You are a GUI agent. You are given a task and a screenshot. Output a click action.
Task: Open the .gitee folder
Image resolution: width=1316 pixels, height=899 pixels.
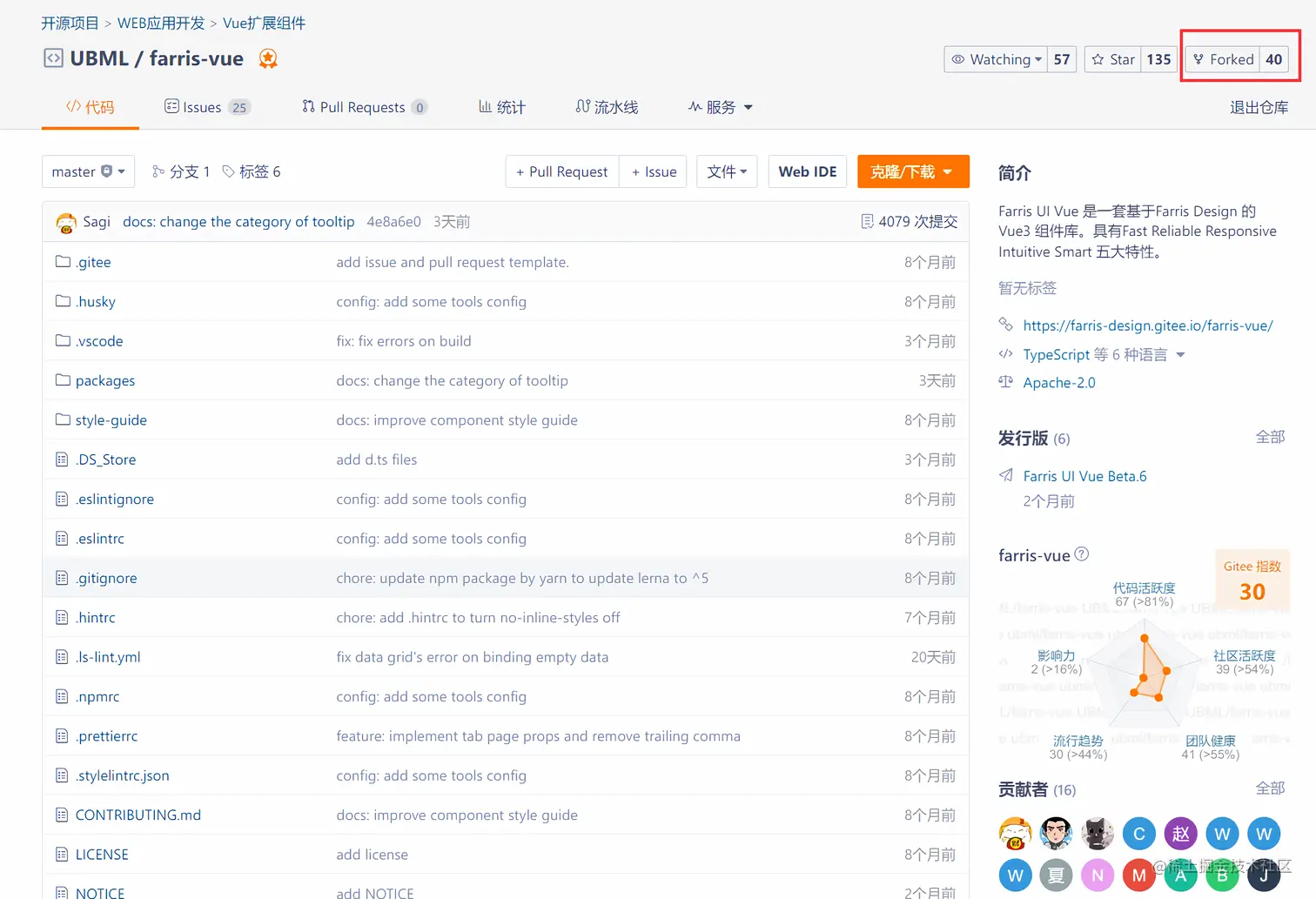[x=93, y=262]
